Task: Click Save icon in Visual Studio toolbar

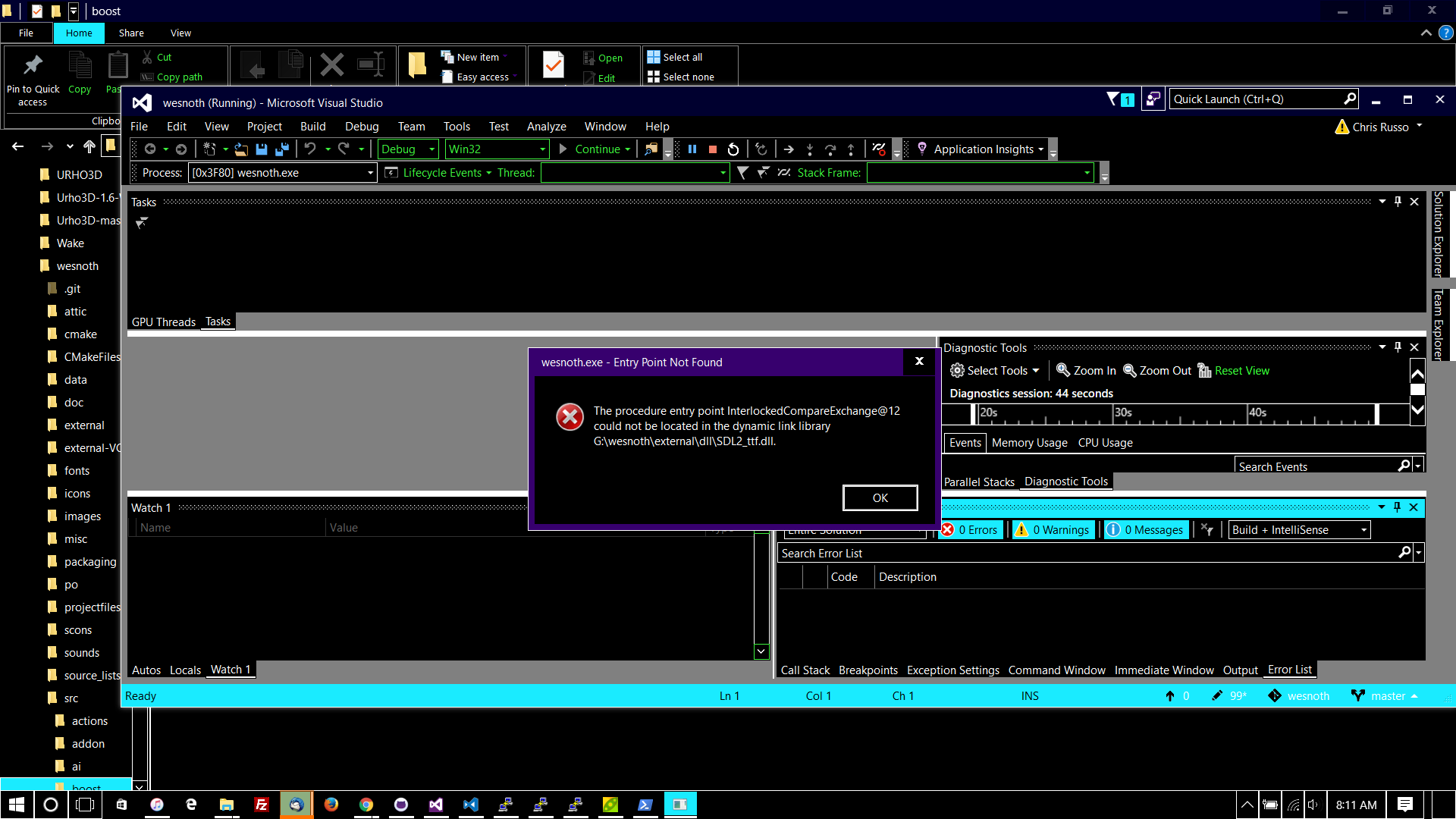Action: (x=262, y=149)
